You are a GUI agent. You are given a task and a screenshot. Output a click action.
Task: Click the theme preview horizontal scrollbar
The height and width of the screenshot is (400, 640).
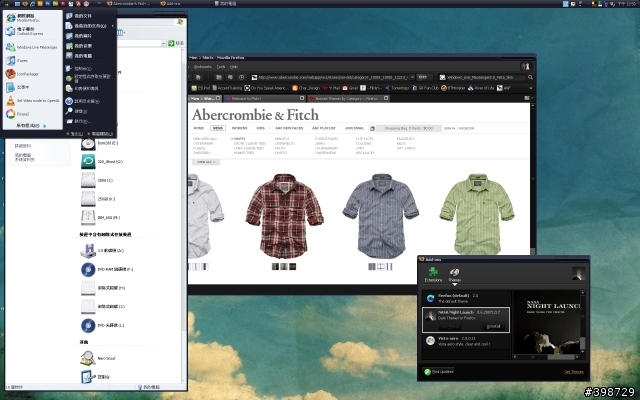pyautogui.click(x=546, y=357)
